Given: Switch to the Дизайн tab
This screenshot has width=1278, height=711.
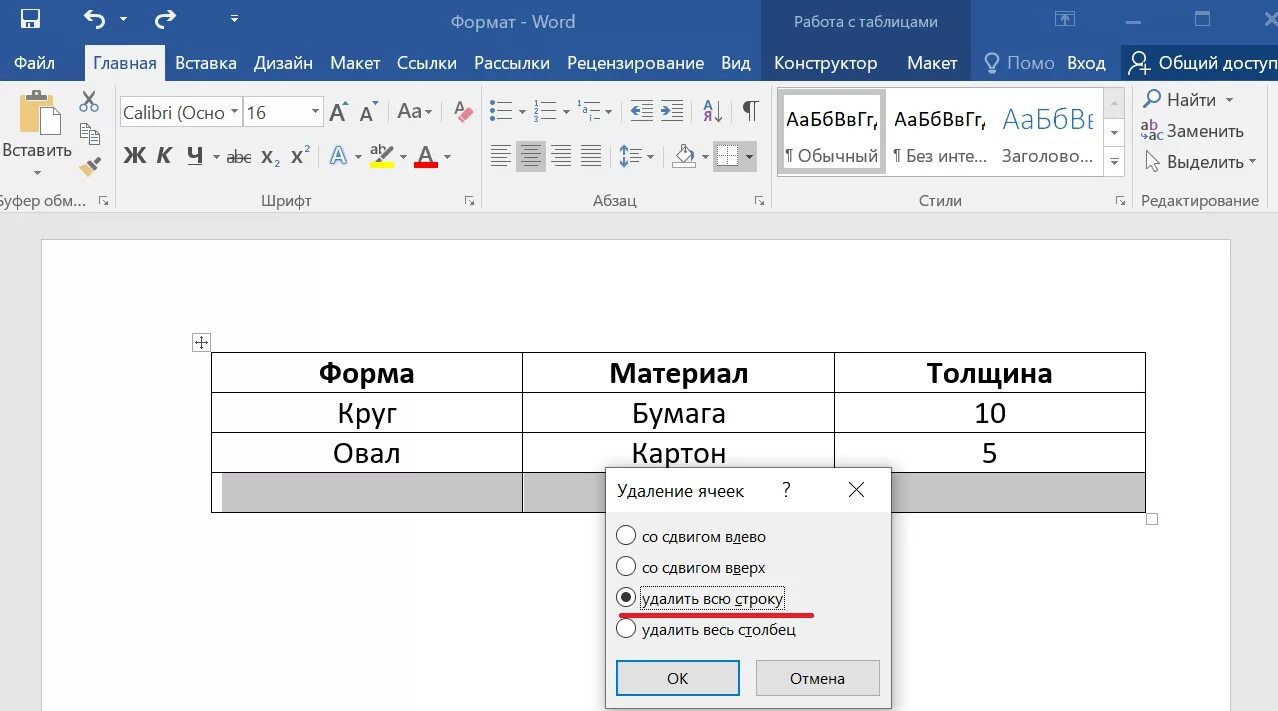Looking at the screenshot, I should (x=283, y=62).
